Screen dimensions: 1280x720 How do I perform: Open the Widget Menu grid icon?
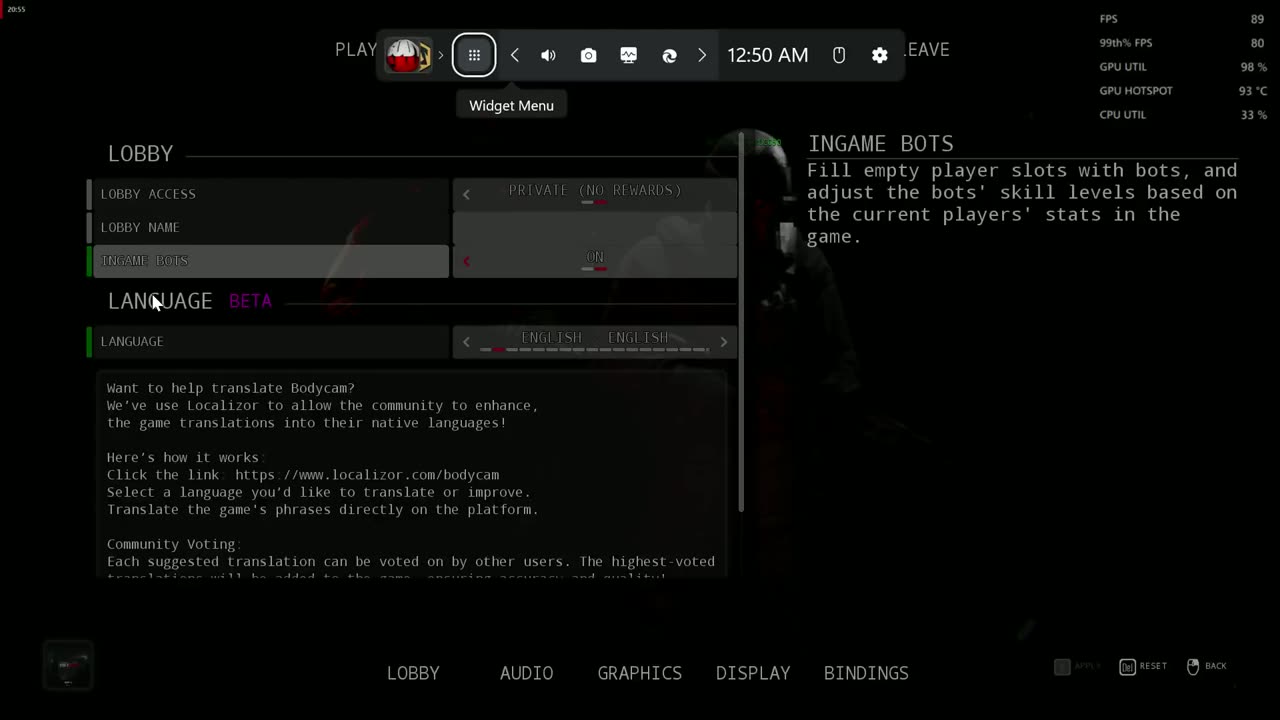(x=474, y=55)
